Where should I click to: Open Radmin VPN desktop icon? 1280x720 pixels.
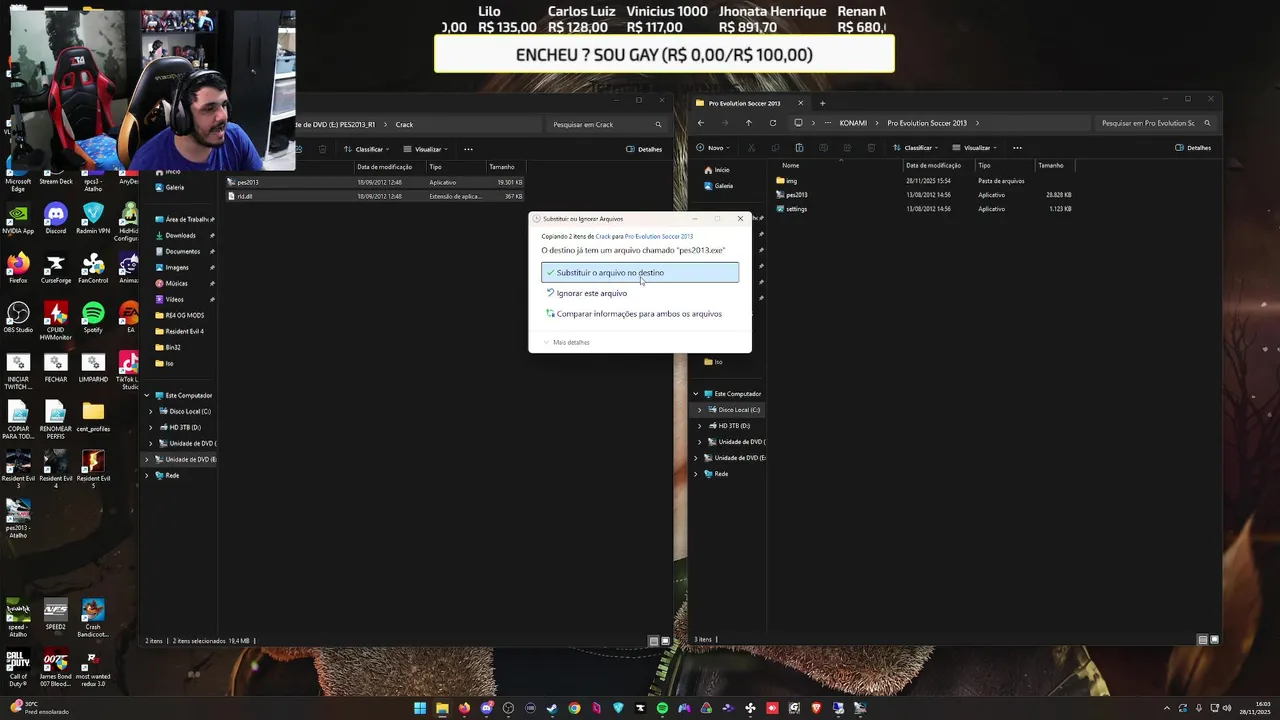click(x=93, y=218)
